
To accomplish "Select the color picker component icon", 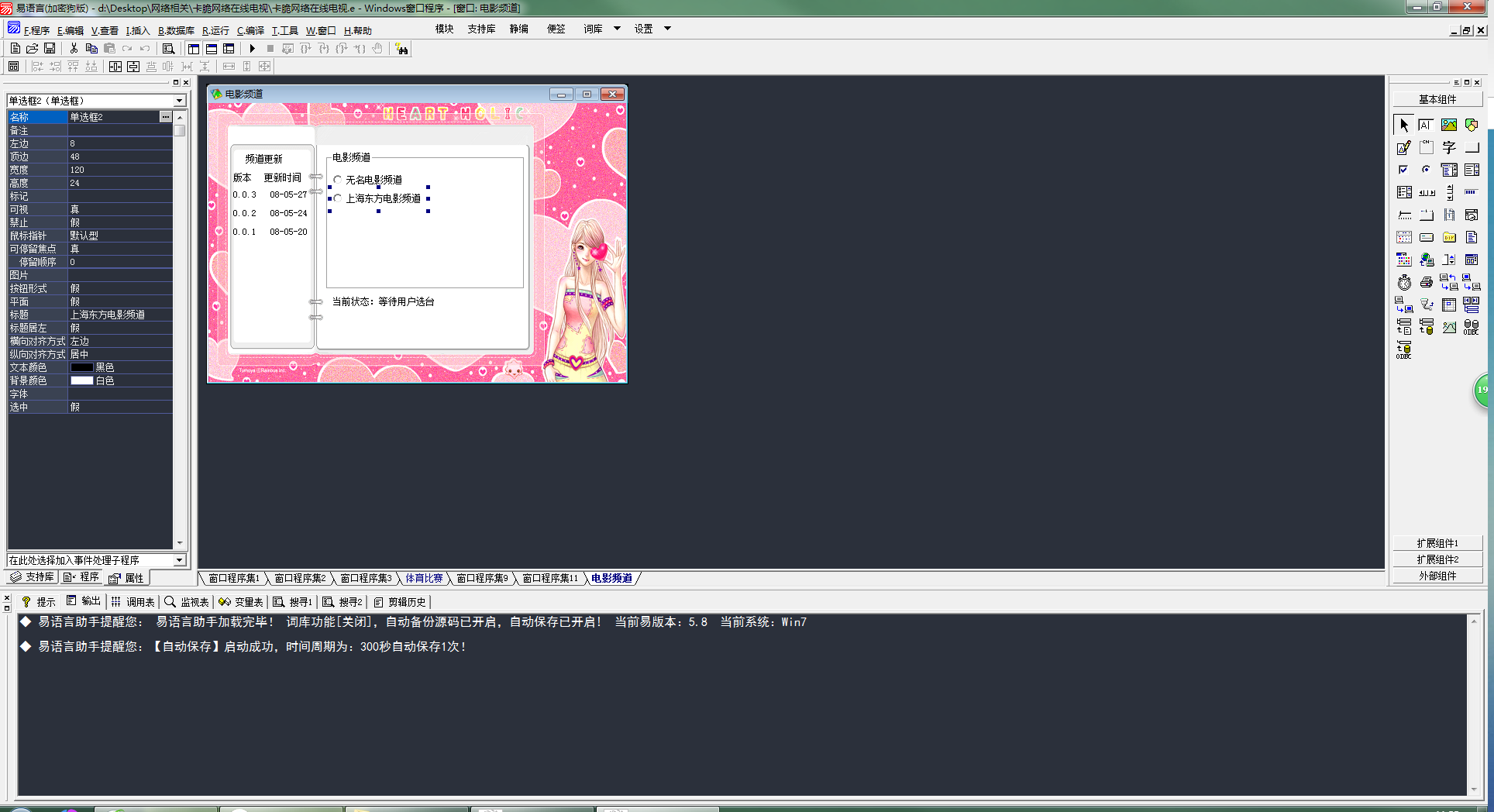I will (x=1403, y=260).
